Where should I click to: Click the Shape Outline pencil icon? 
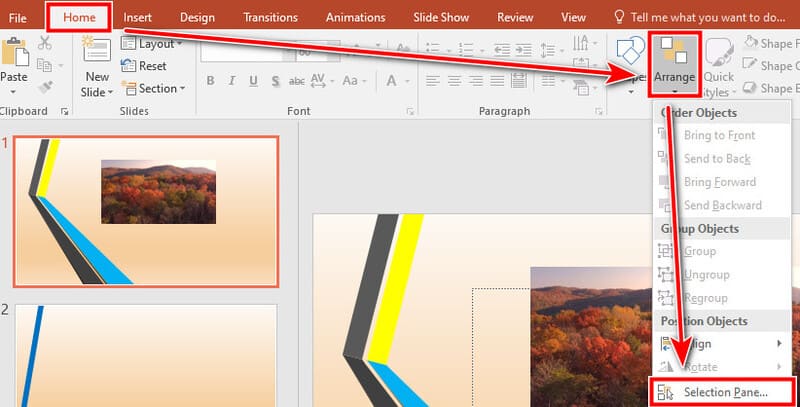(750, 64)
